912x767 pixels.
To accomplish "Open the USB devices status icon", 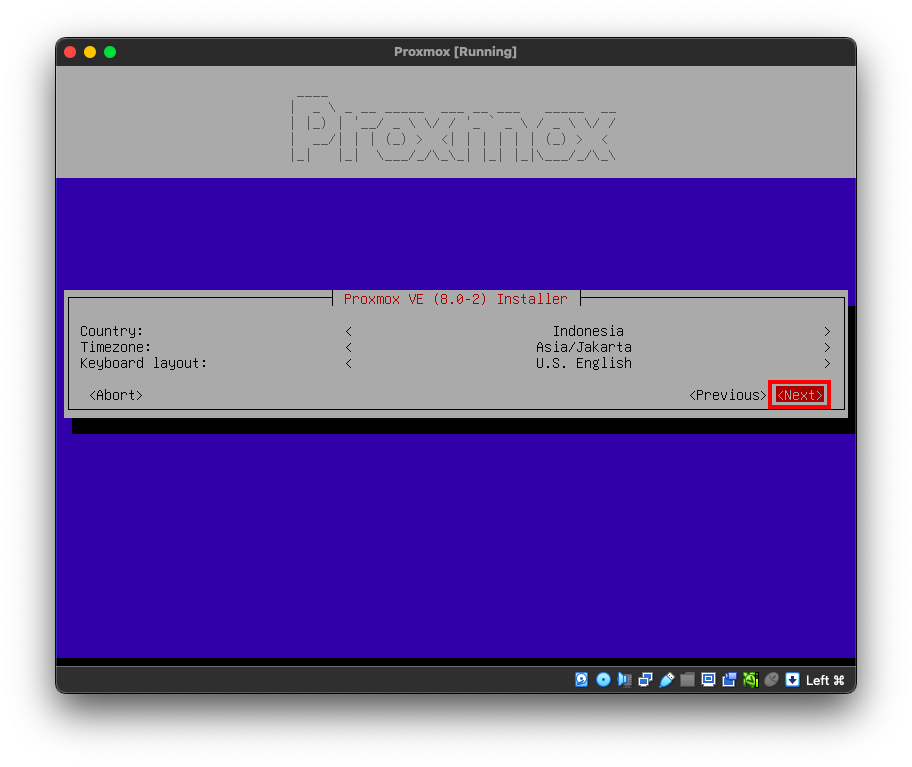I will (x=667, y=680).
